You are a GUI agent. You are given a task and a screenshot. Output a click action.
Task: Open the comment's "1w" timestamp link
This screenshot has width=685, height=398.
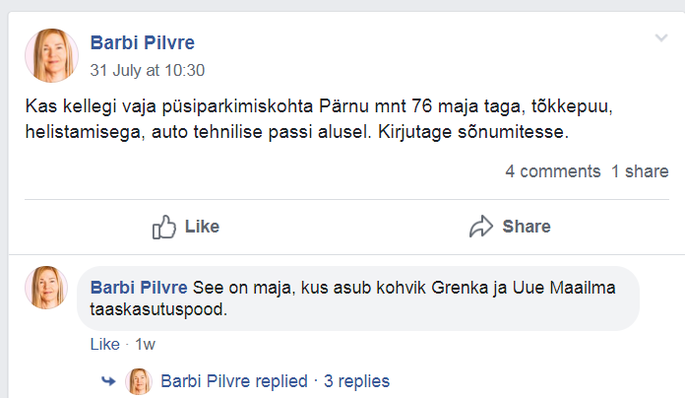coord(145,344)
